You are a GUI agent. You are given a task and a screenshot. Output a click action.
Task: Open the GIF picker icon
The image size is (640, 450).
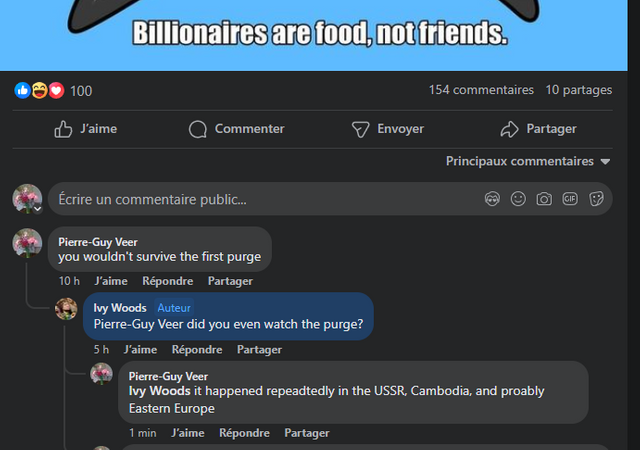(x=570, y=199)
